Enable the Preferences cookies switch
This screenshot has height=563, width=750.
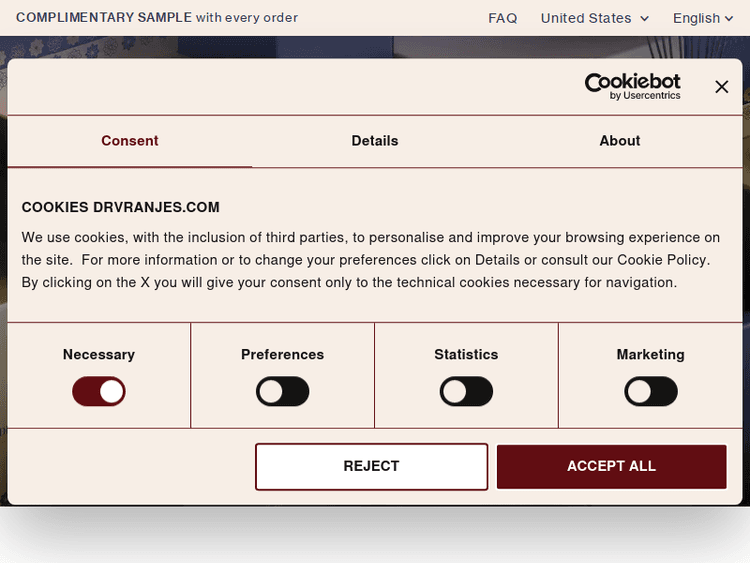[283, 391]
